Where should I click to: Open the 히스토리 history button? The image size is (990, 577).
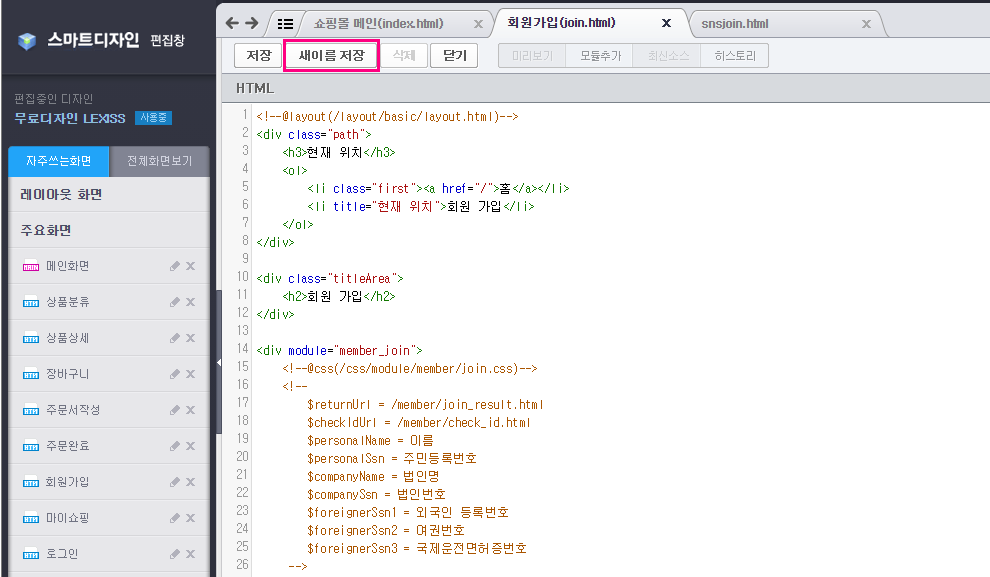[x=735, y=56]
